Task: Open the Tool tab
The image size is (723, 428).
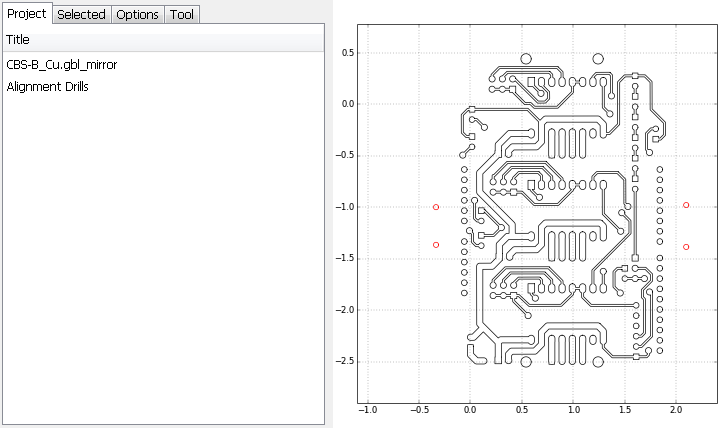Action: coord(182,14)
